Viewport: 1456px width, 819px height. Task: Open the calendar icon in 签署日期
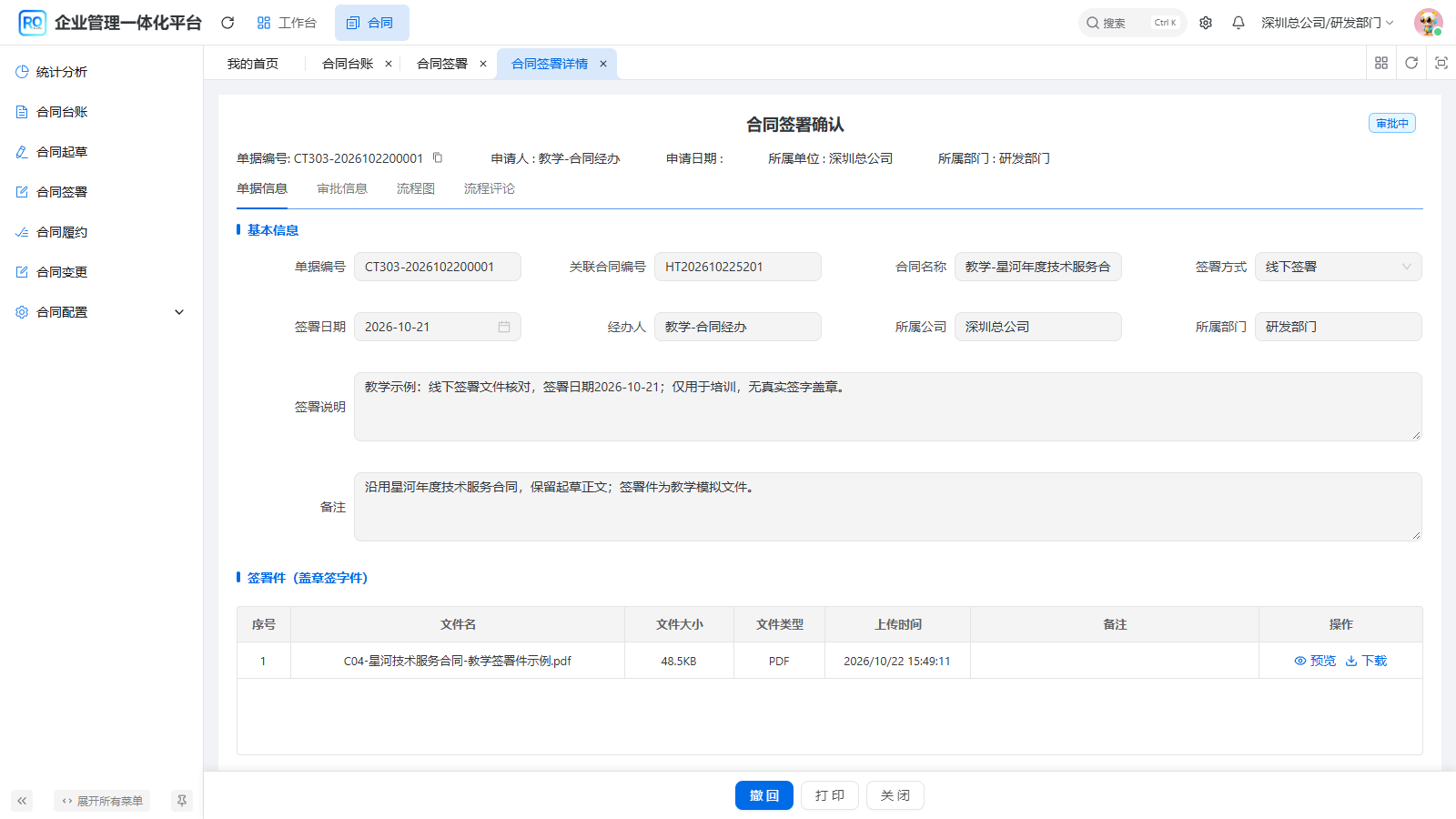pos(504,327)
